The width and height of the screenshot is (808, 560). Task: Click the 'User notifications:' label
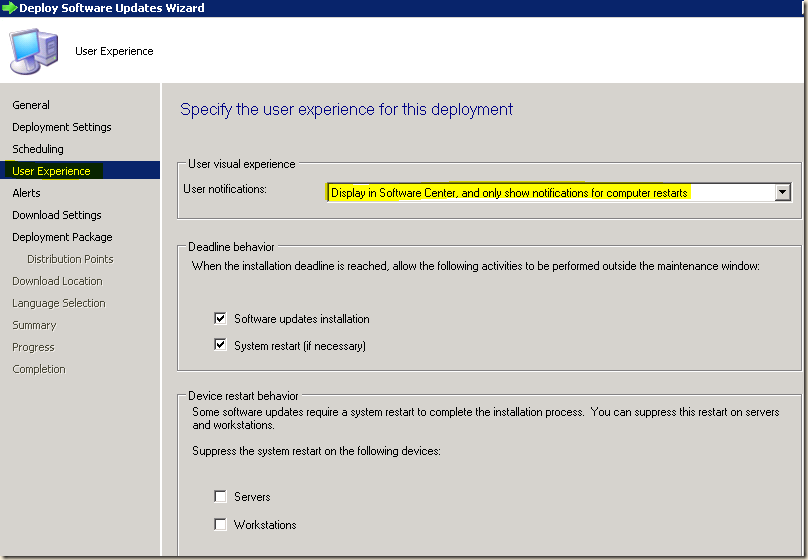point(225,189)
